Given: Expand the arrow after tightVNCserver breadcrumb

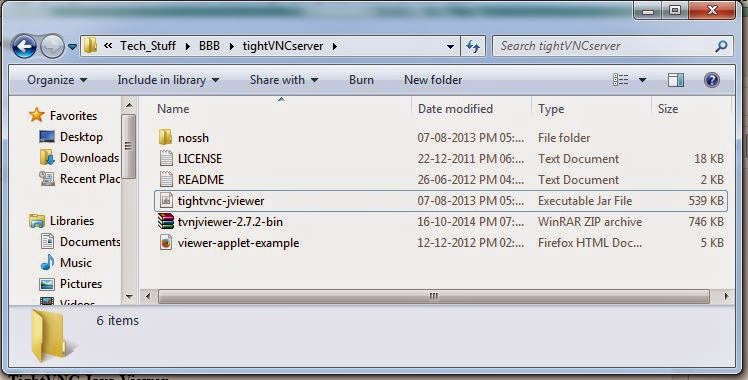Looking at the screenshot, I should (x=334, y=46).
